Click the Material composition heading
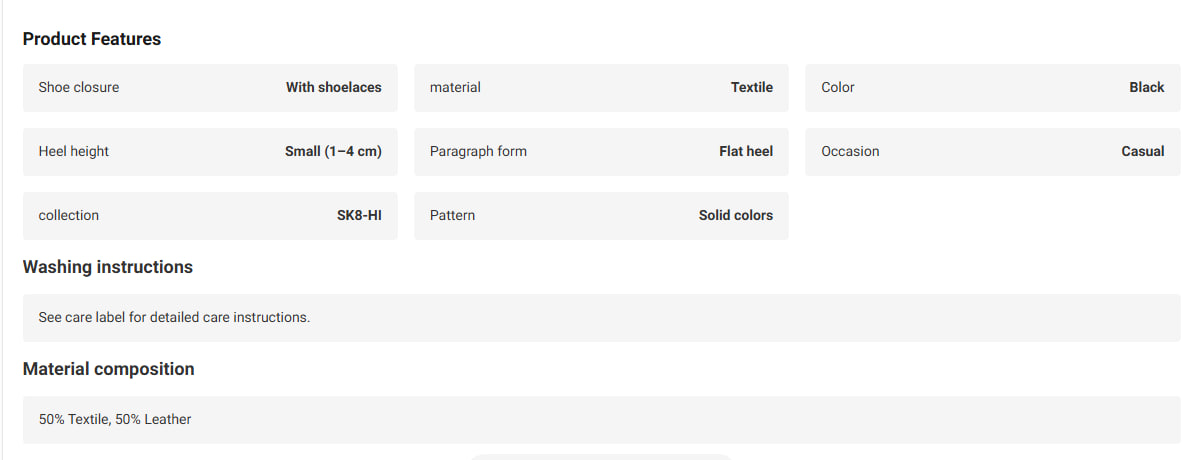This screenshot has width=1199, height=460. tap(109, 369)
